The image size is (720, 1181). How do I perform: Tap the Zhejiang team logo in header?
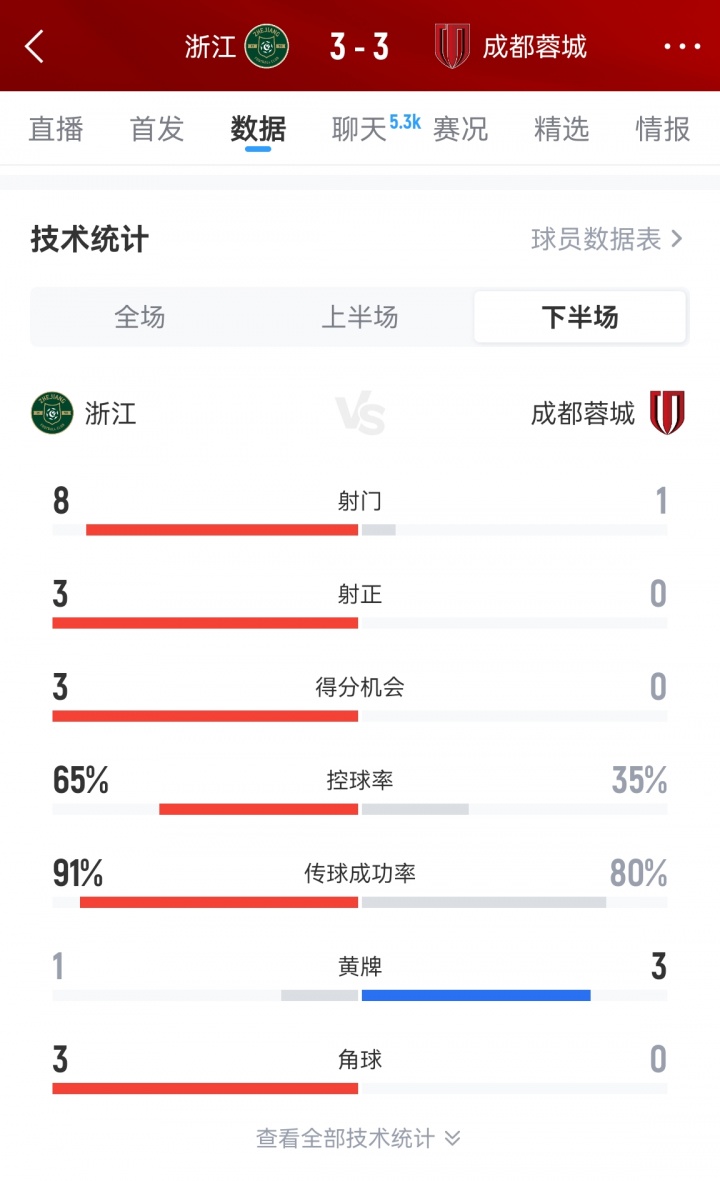266,46
